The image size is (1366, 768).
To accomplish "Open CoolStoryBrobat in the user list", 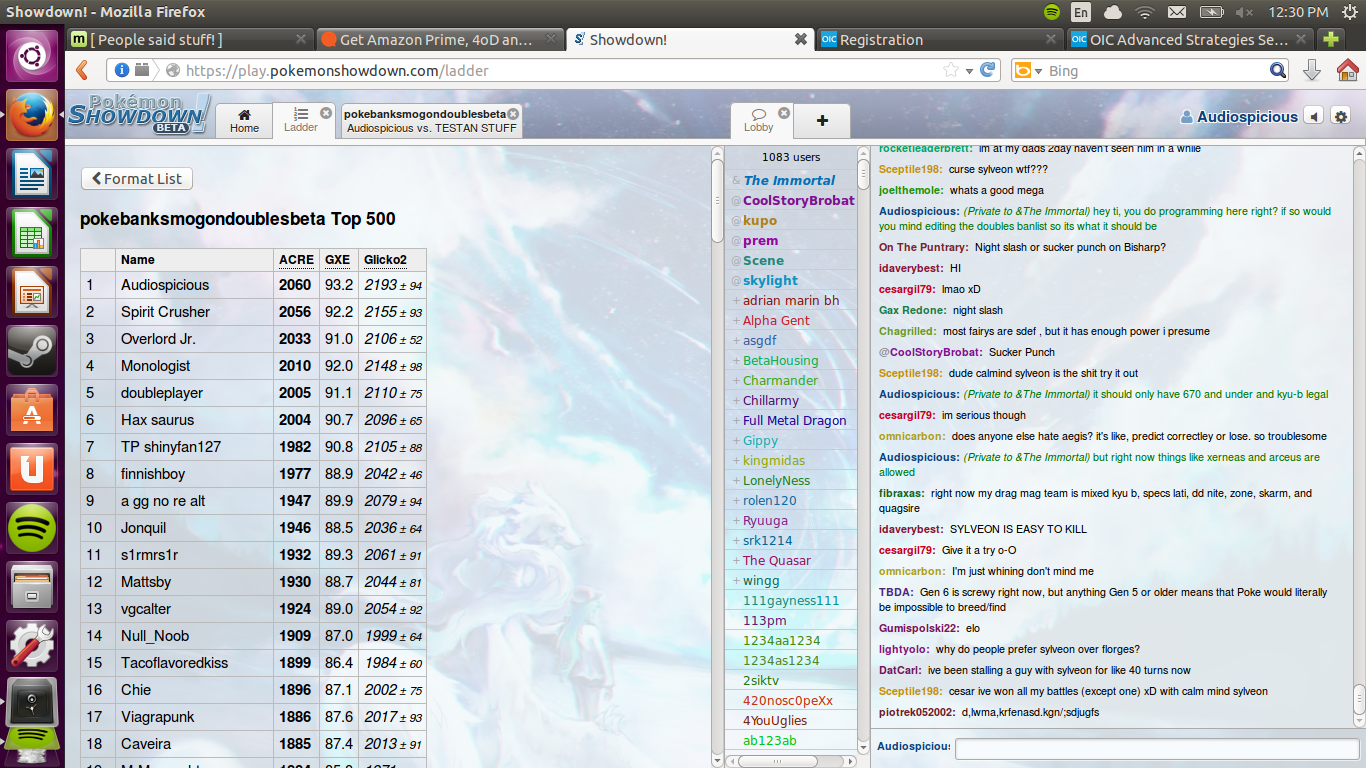I will [798, 200].
